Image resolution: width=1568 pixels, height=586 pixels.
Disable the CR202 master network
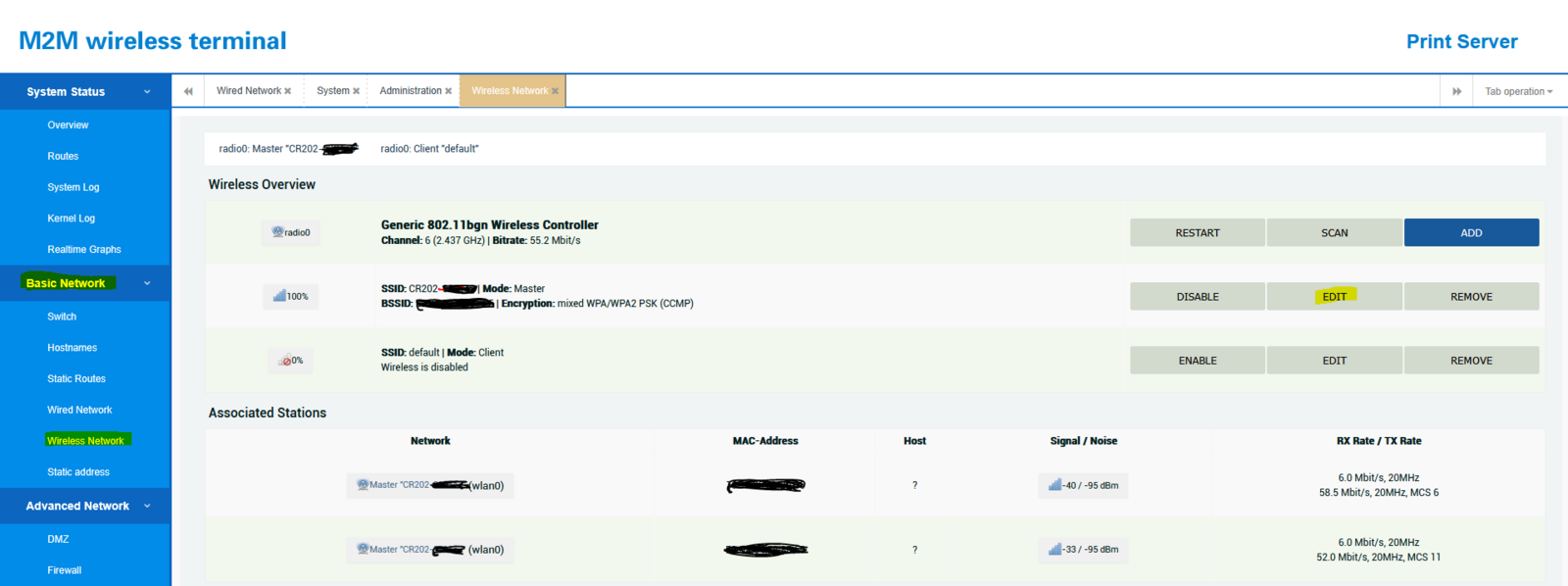(1197, 297)
